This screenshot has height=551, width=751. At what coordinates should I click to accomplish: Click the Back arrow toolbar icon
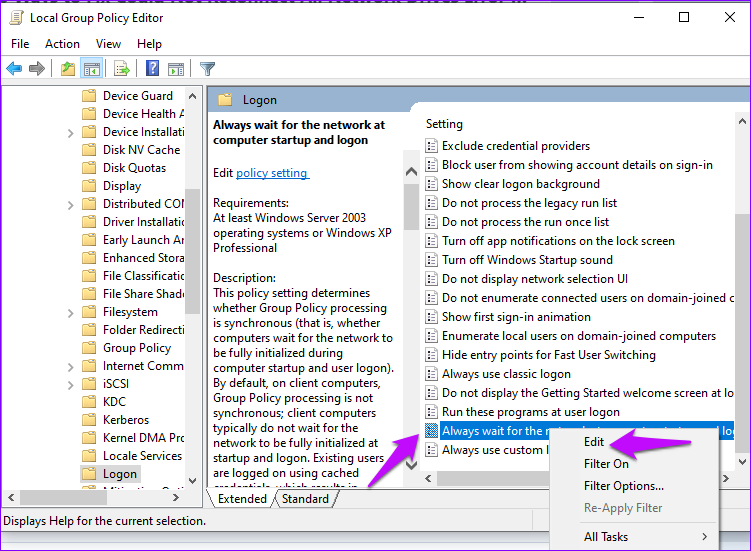14,69
